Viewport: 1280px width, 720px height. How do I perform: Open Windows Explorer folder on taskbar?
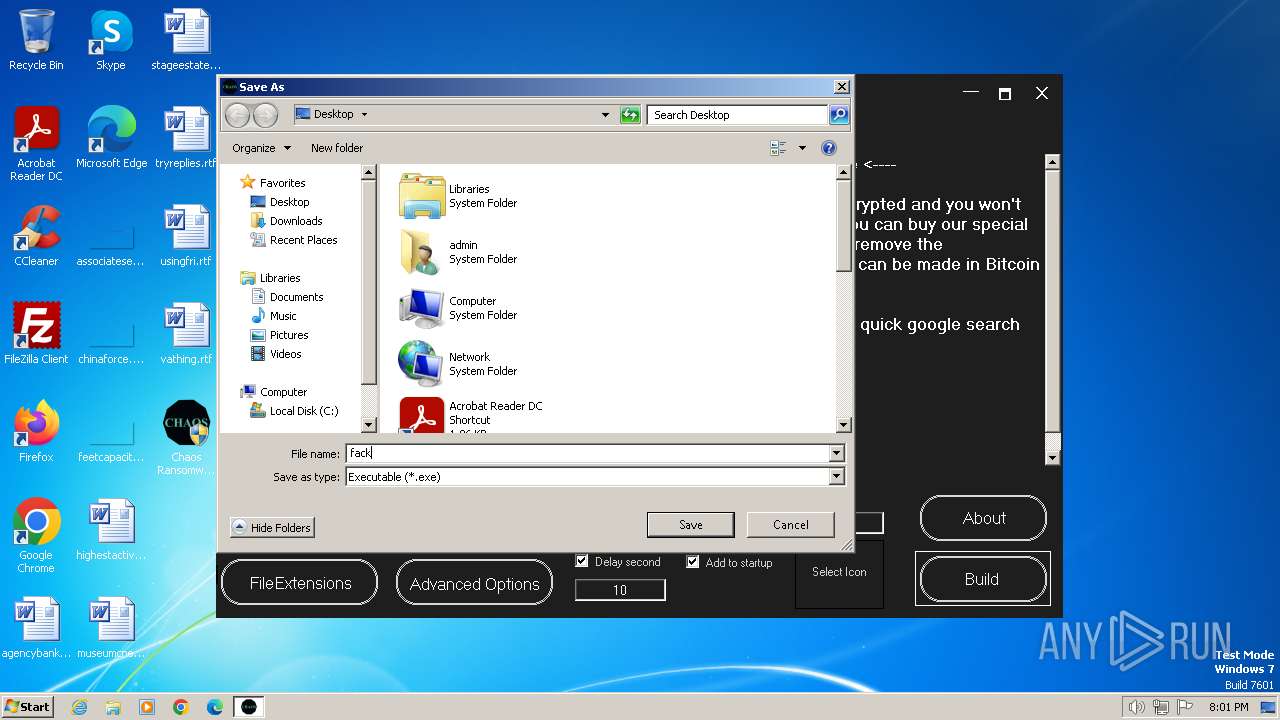pyautogui.click(x=113, y=707)
